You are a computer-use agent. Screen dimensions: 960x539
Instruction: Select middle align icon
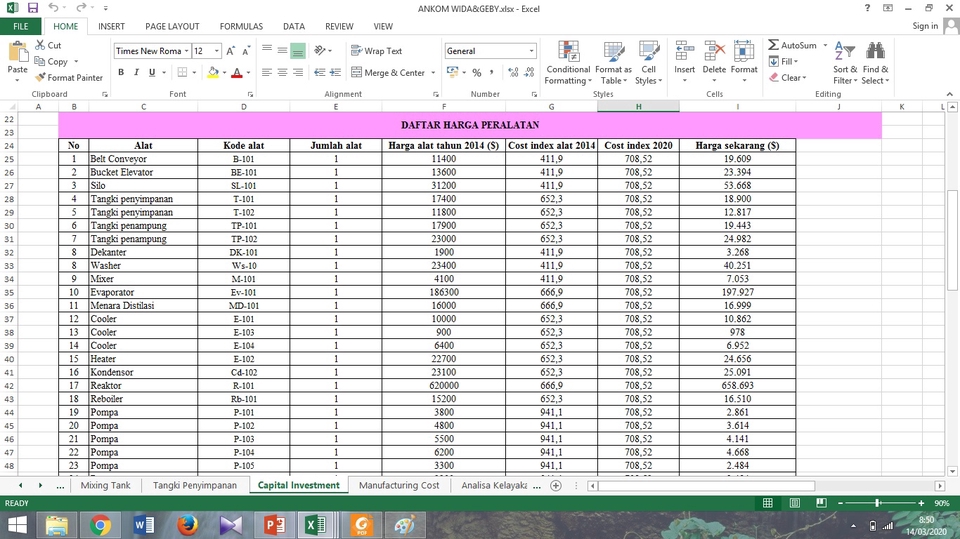[282, 50]
